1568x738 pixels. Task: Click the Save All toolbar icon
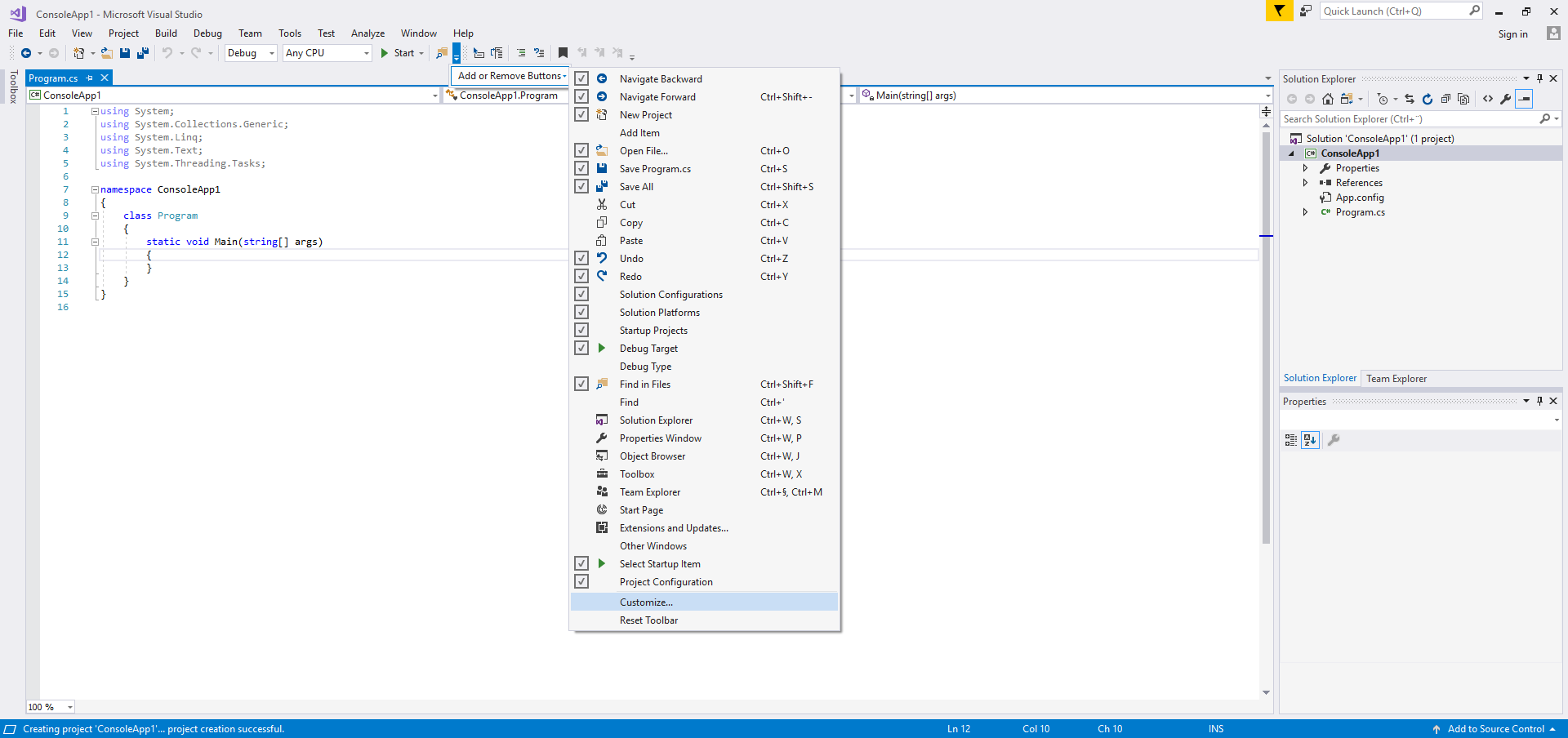[x=143, y=53]
